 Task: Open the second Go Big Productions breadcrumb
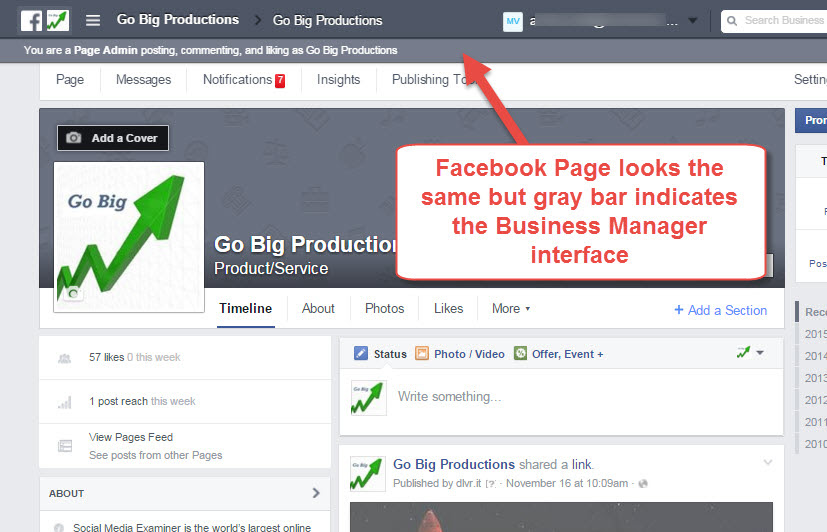[x=328, y=21]
